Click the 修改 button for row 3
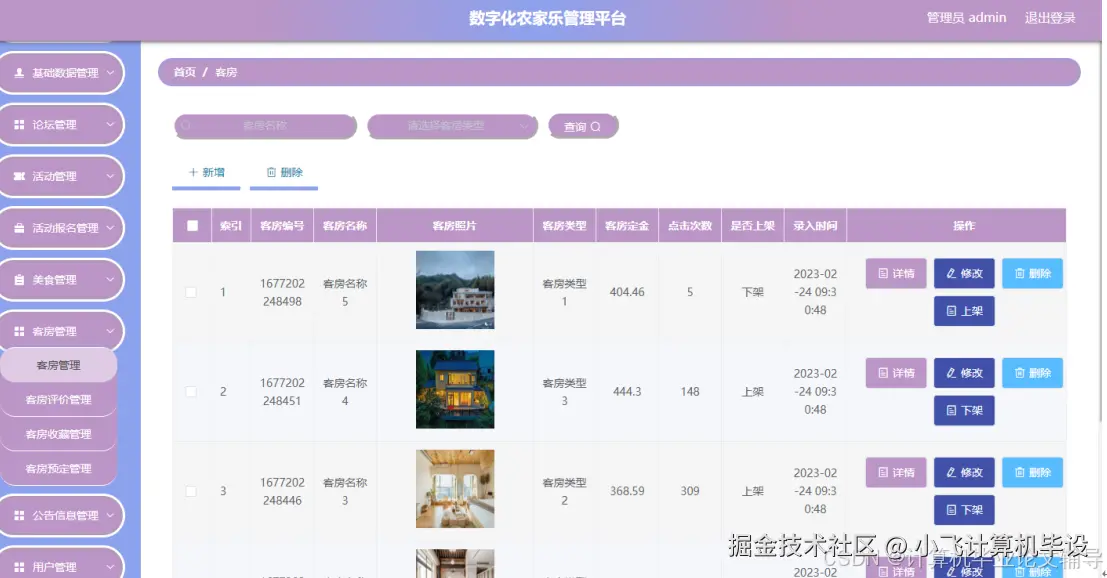The image size is (1107, 578). pos(964,472)
